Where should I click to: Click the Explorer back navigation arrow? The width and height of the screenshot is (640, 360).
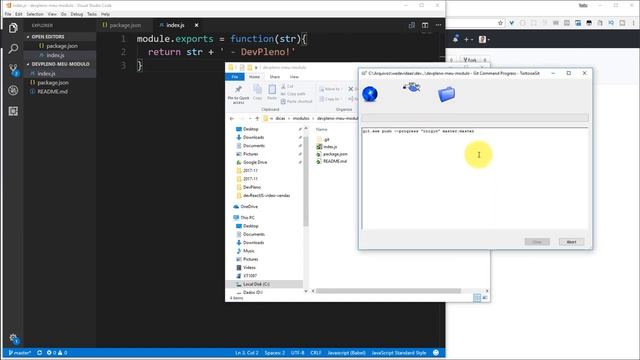point(232,118)
